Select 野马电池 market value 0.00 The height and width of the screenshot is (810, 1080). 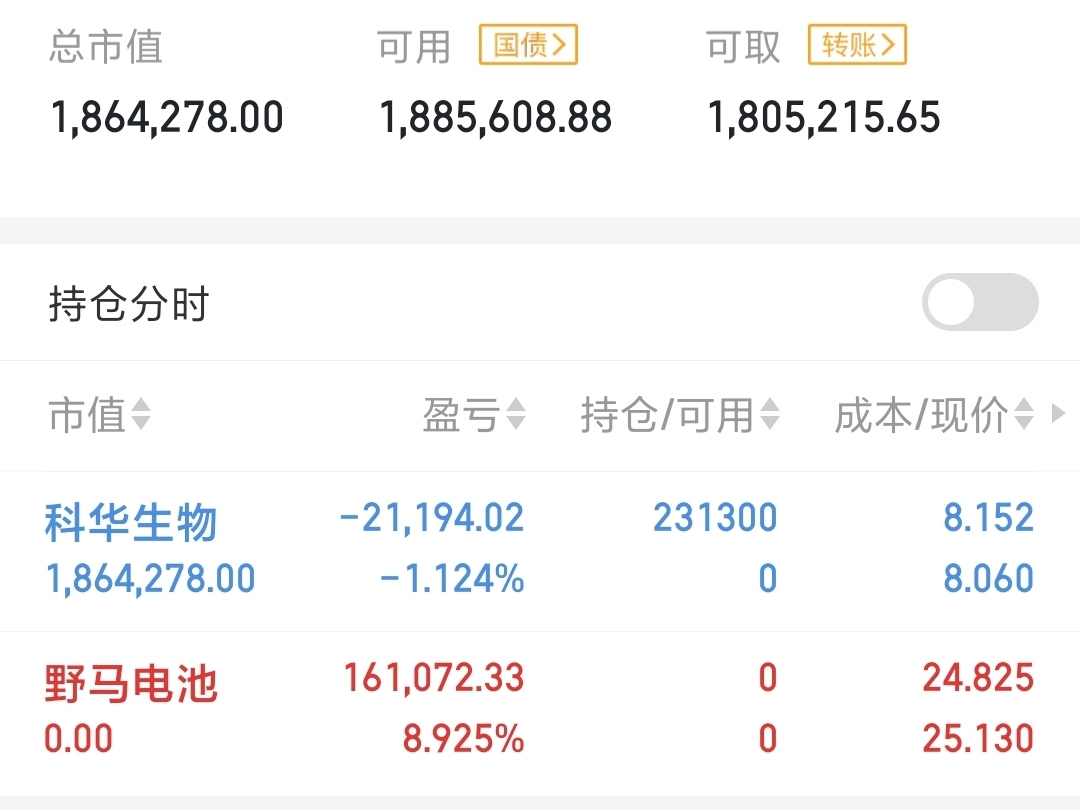(79, 738)
